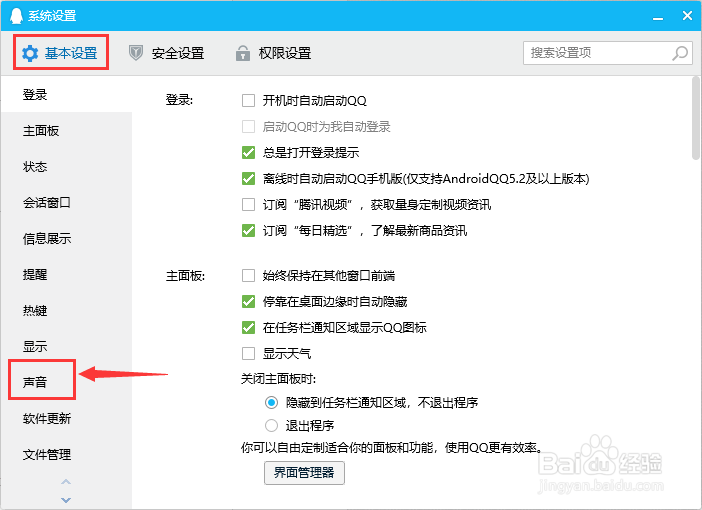Select 隐藏到任务栏通知区域 radio option
702x510 pixels.
[x=271, y=402]
